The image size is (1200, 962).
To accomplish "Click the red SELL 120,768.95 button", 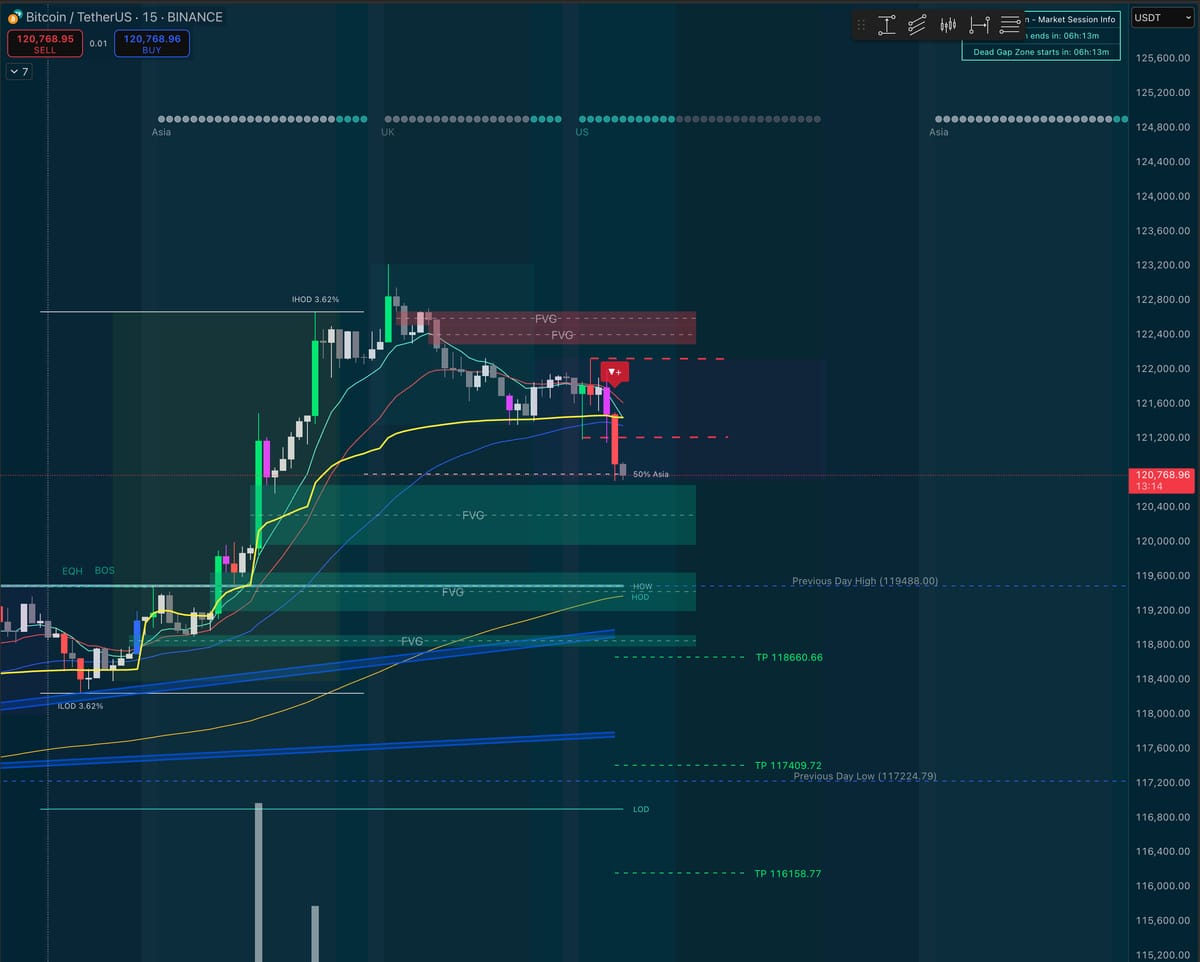I will pyautogui.click(x=44, y=43).
